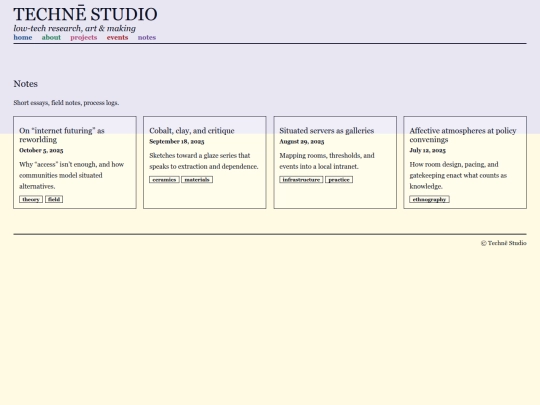Screen dimensions: 540x405
Task: Select the materials tag
Action: (197, 180)
